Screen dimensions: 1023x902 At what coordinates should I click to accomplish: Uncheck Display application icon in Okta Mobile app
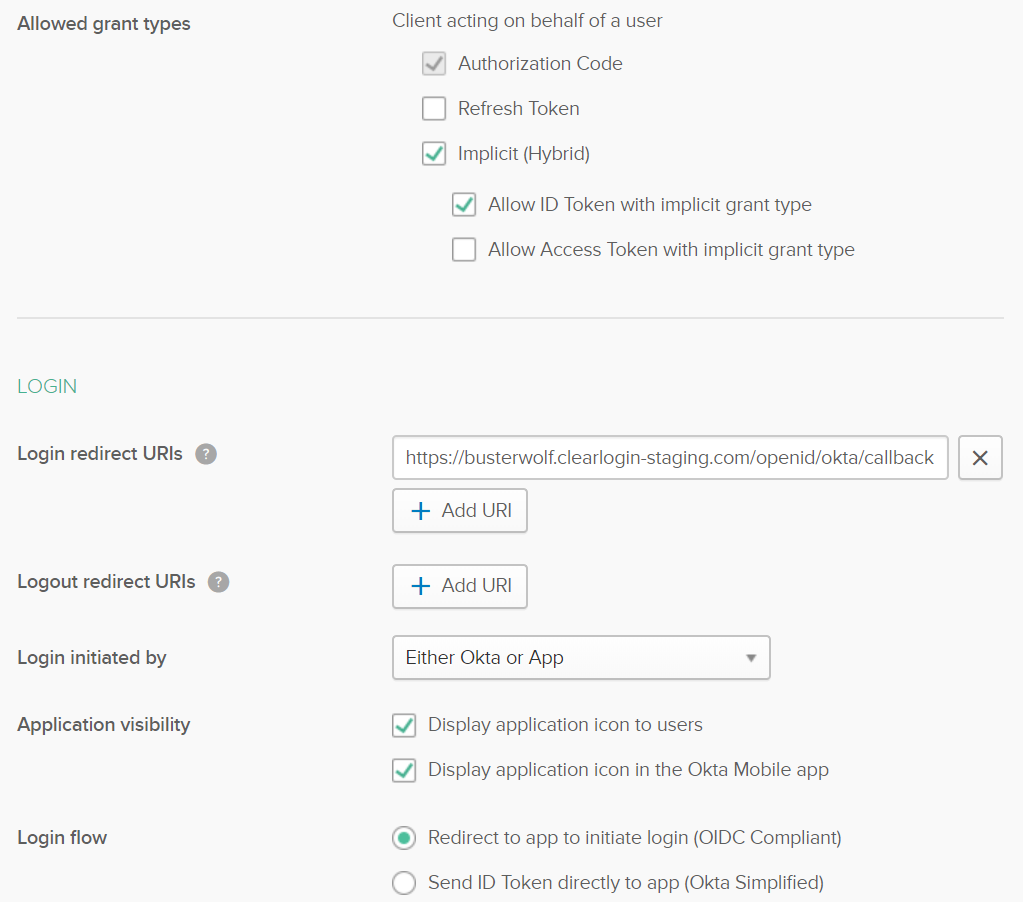(x=404, y=770)
